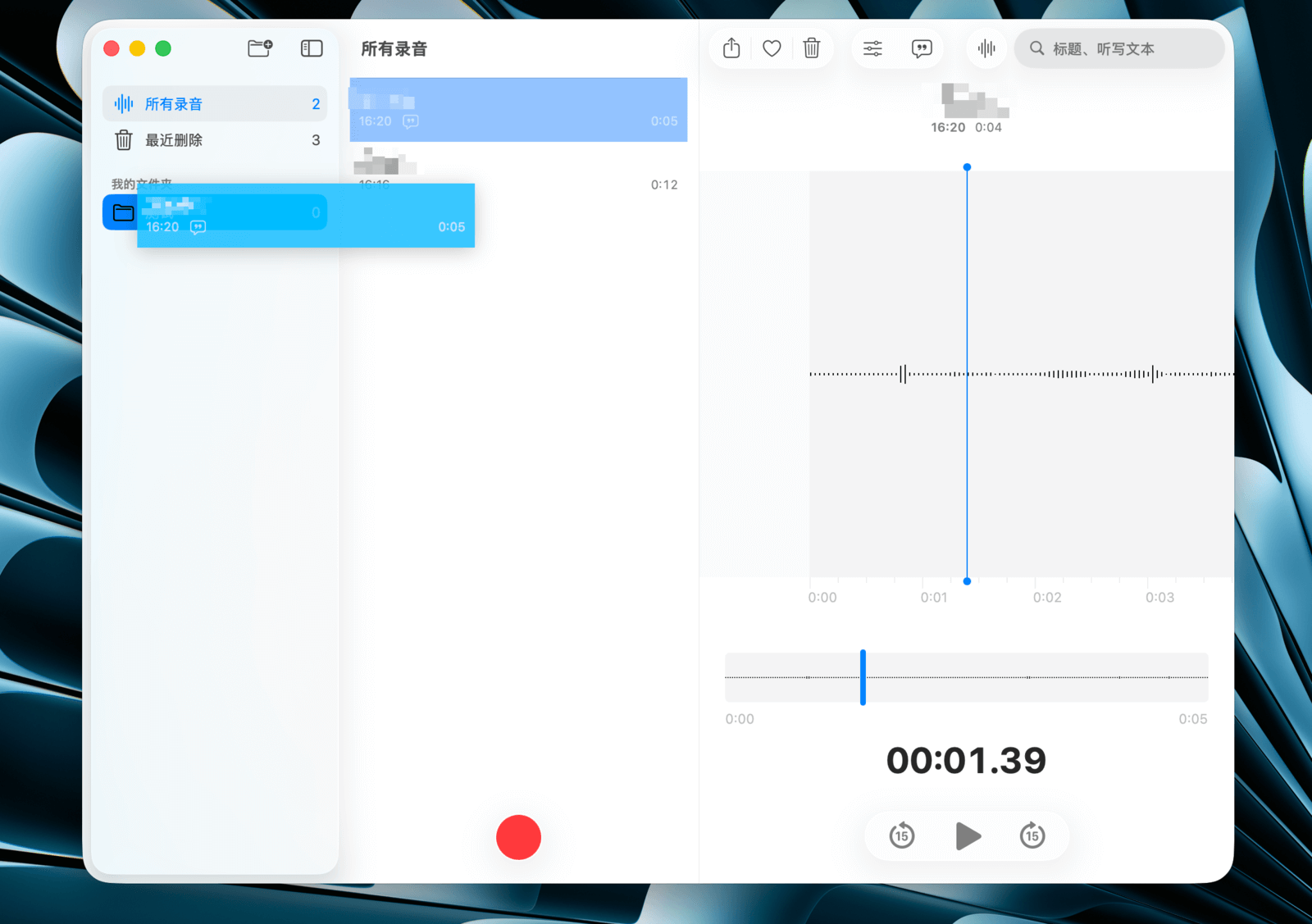This screenshot has height=924, width=1312.
Task: Skip back 15 seconds
Action: [x=902, y=836]
